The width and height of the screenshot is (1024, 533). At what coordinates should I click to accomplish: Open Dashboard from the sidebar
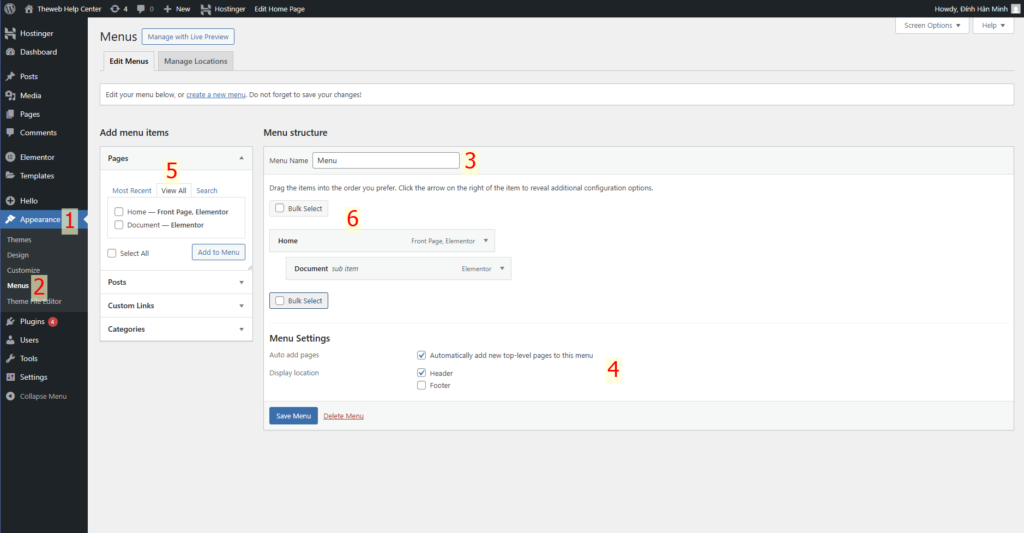(38, 52)
